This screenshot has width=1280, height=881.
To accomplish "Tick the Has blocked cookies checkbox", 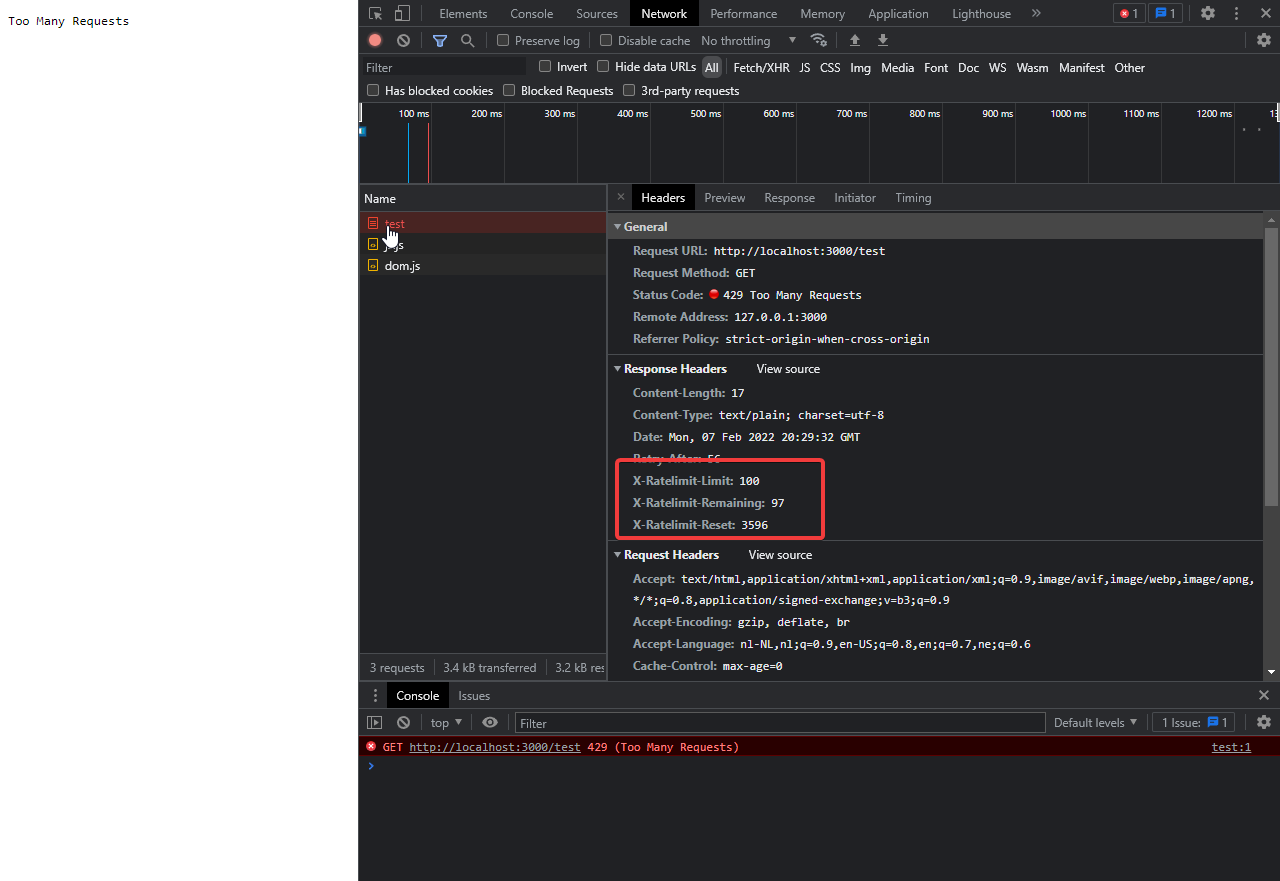I will click(373, 90).
